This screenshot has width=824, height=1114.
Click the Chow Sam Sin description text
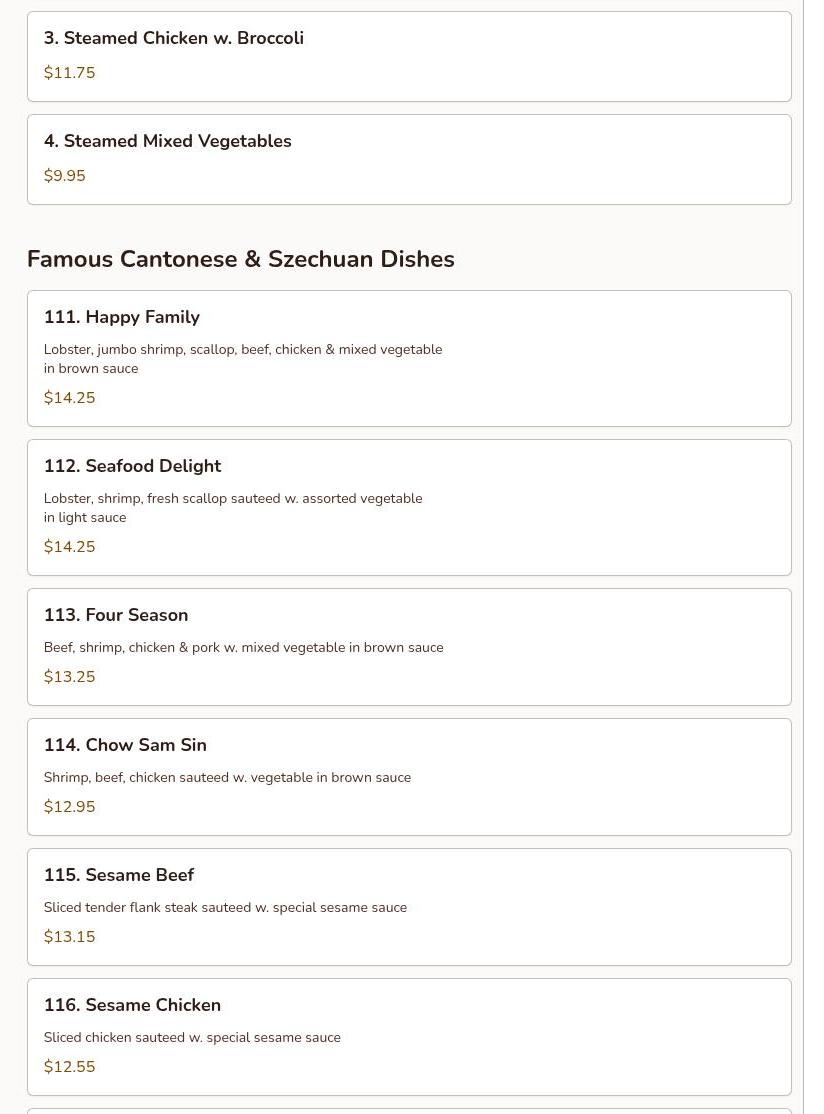click(x=227, y=777)
